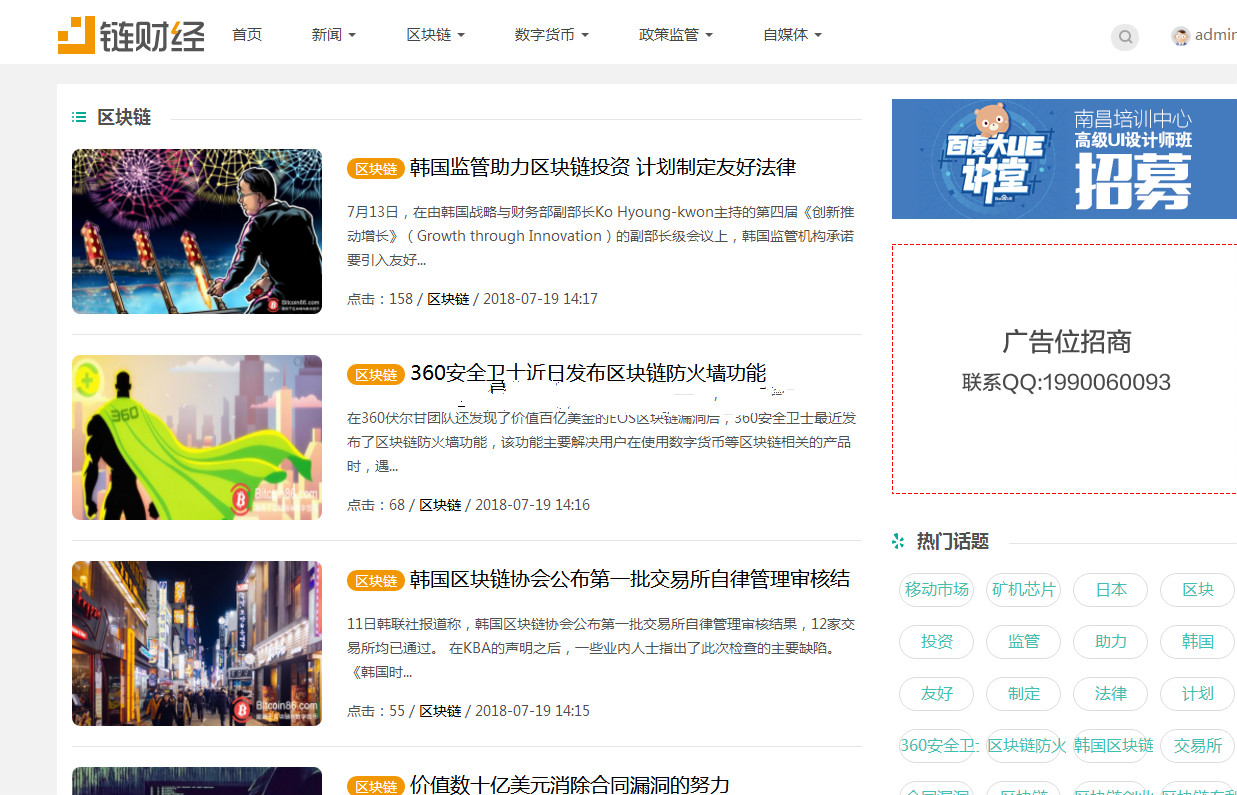The height and width of the screenshot is (795, 1237).
Task: Open the fireworks thumbnail of 韩国监管 article
Action: 197,232
